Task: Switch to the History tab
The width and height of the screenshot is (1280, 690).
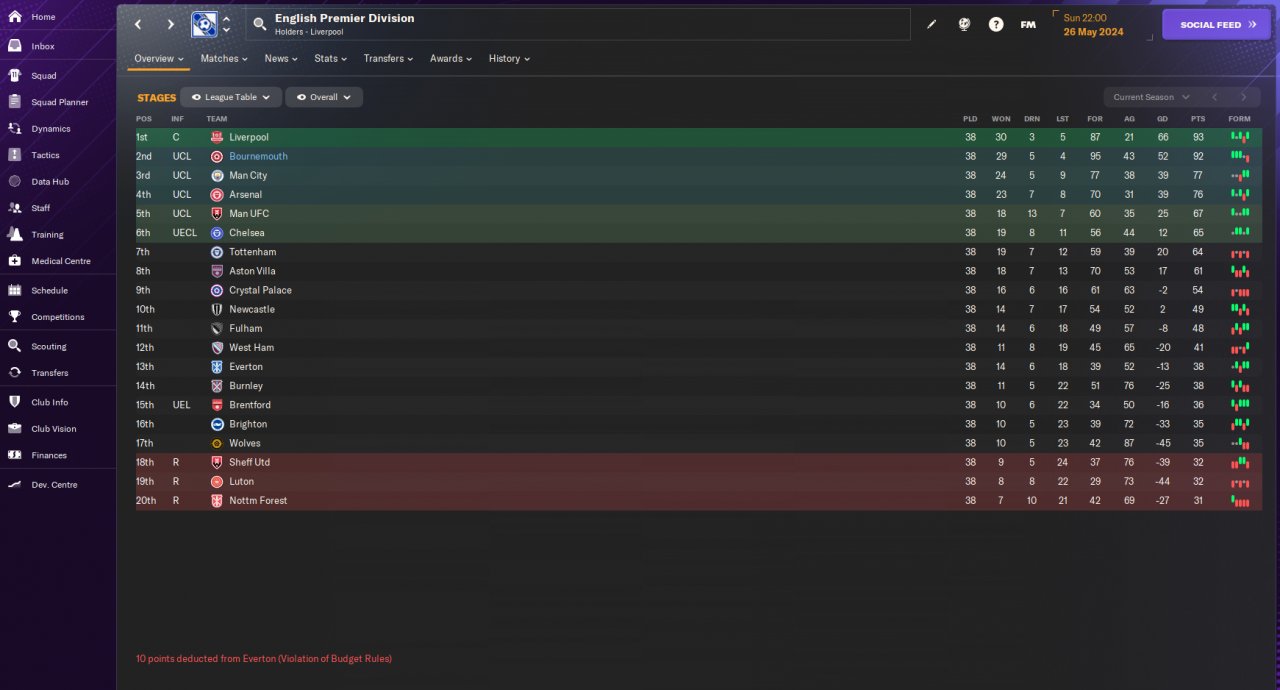Action: [509, 58]
